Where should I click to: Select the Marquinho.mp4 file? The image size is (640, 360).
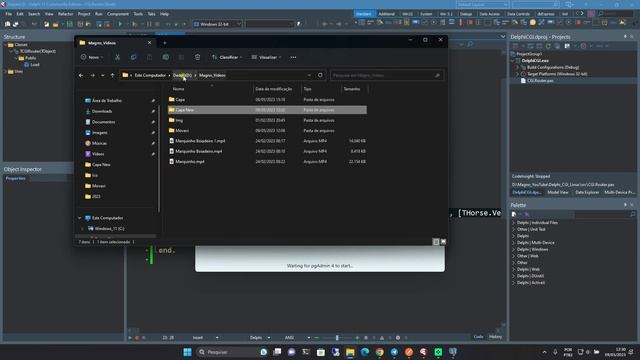coord(267,162)
